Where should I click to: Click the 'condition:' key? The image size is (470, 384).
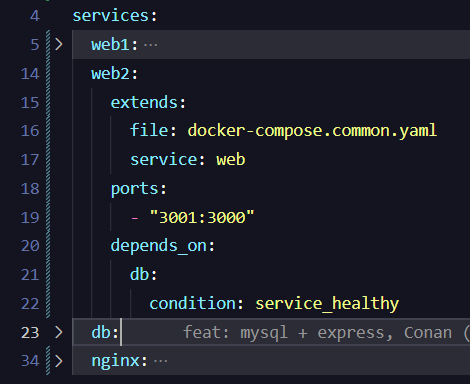click(x=197, y=304)
